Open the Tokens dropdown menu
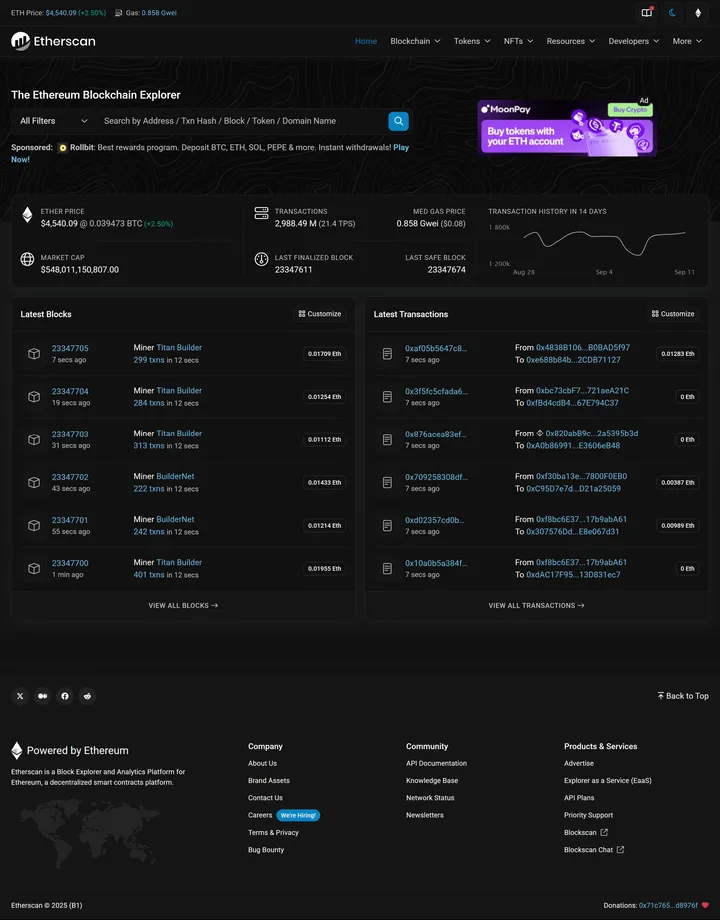The image size is (720, 920). (x=472, y=41)
